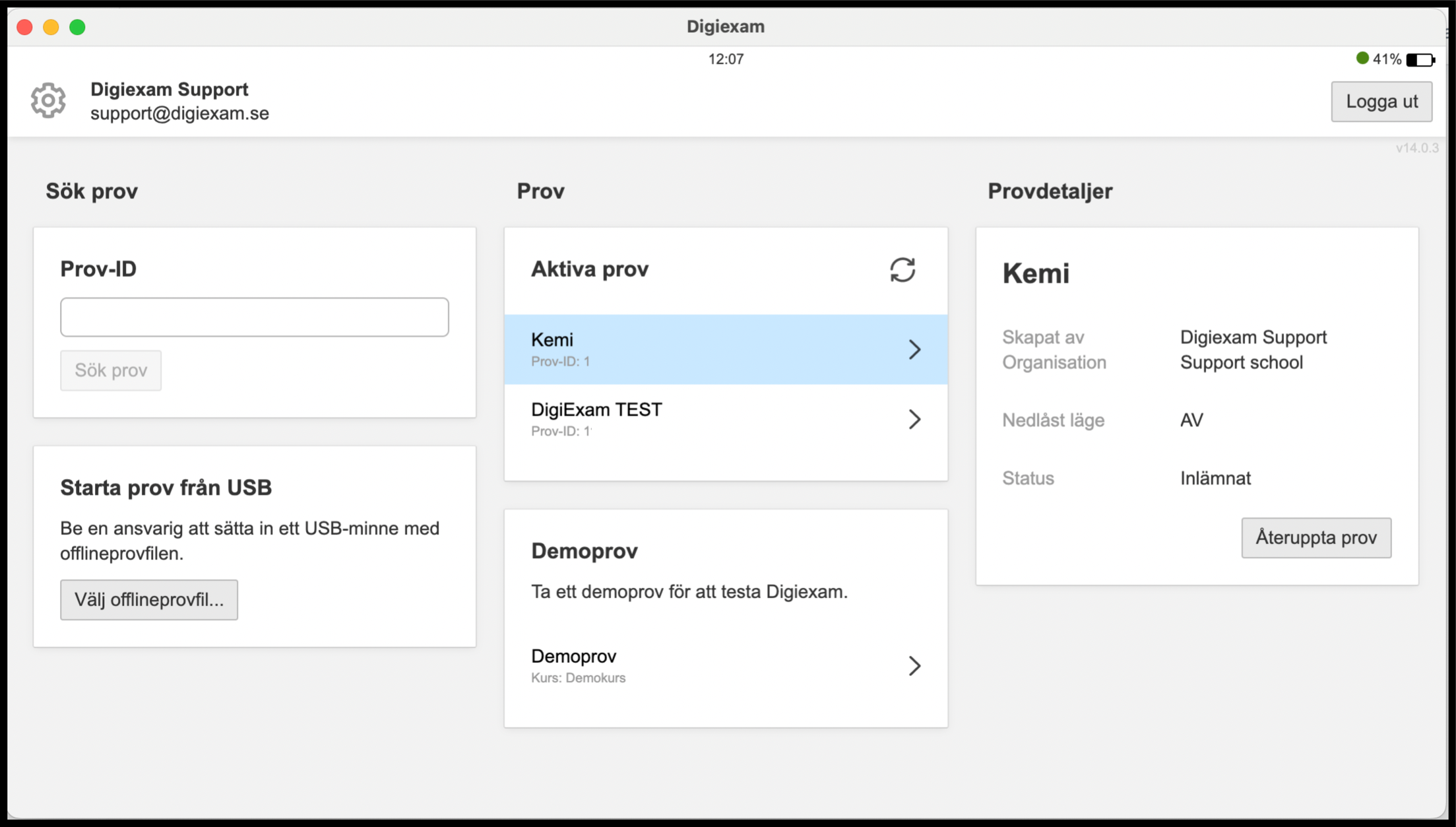Expand the Kemi exam chevron
The width and height of the screenshot is (1456, 827).
(x=914, y=349)
